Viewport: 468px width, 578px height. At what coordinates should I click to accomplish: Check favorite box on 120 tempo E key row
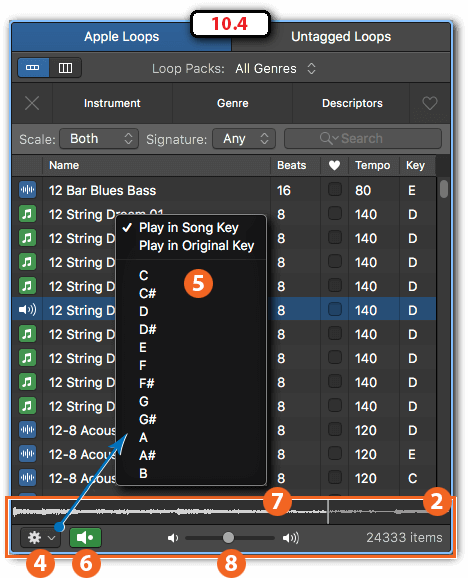[x=335, y=453]
